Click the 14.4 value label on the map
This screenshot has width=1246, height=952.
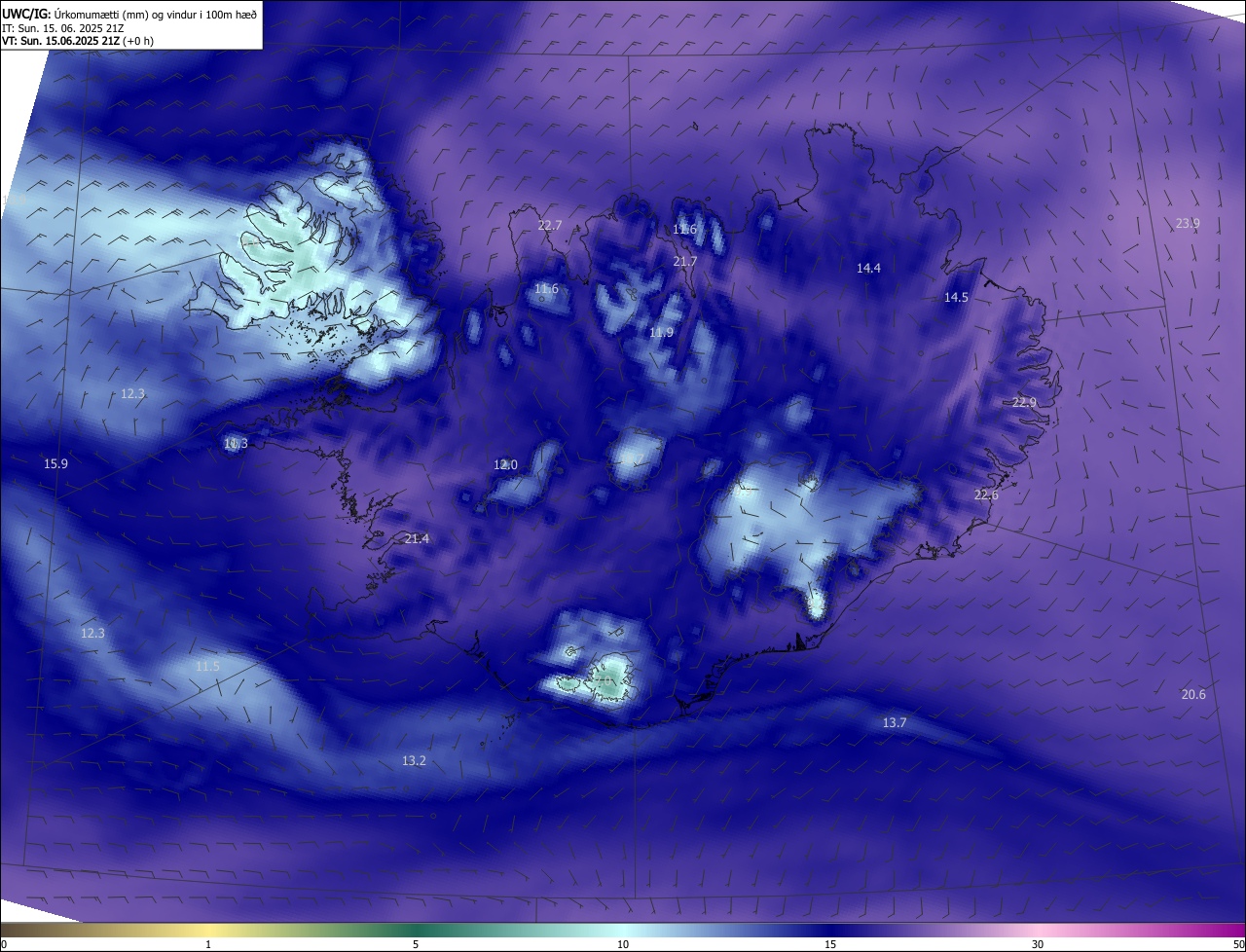tap(868, 268)
